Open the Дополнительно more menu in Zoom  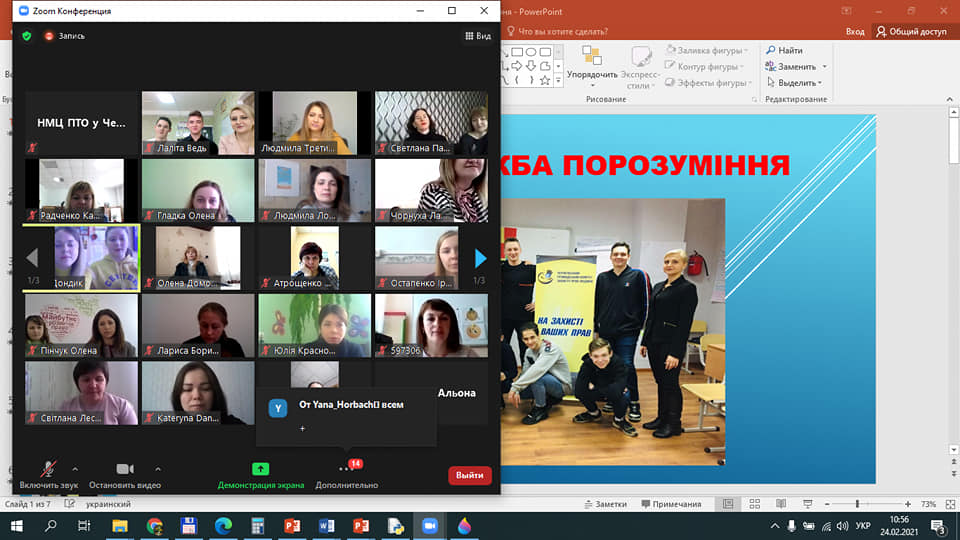tap(347, 476)
